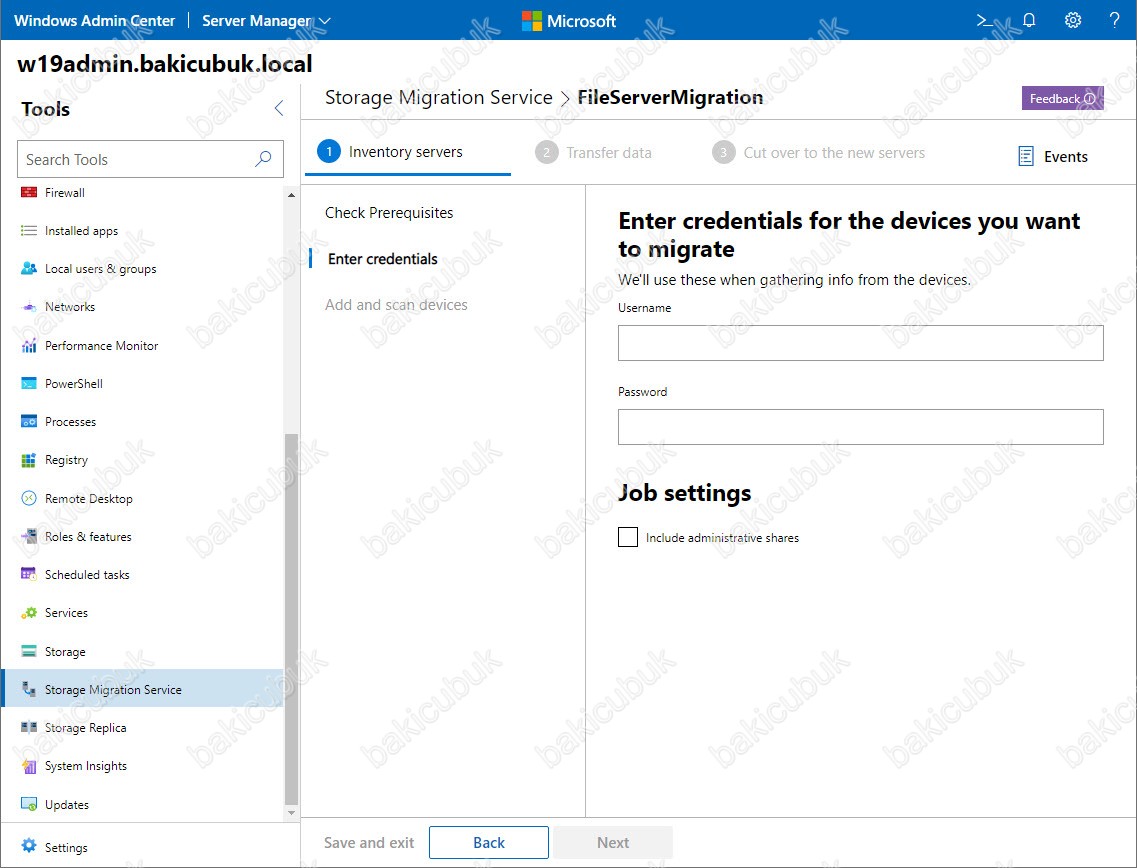Open the Storage Replica icon
The width and height of the screenshot is (1137, 868).
29,727
